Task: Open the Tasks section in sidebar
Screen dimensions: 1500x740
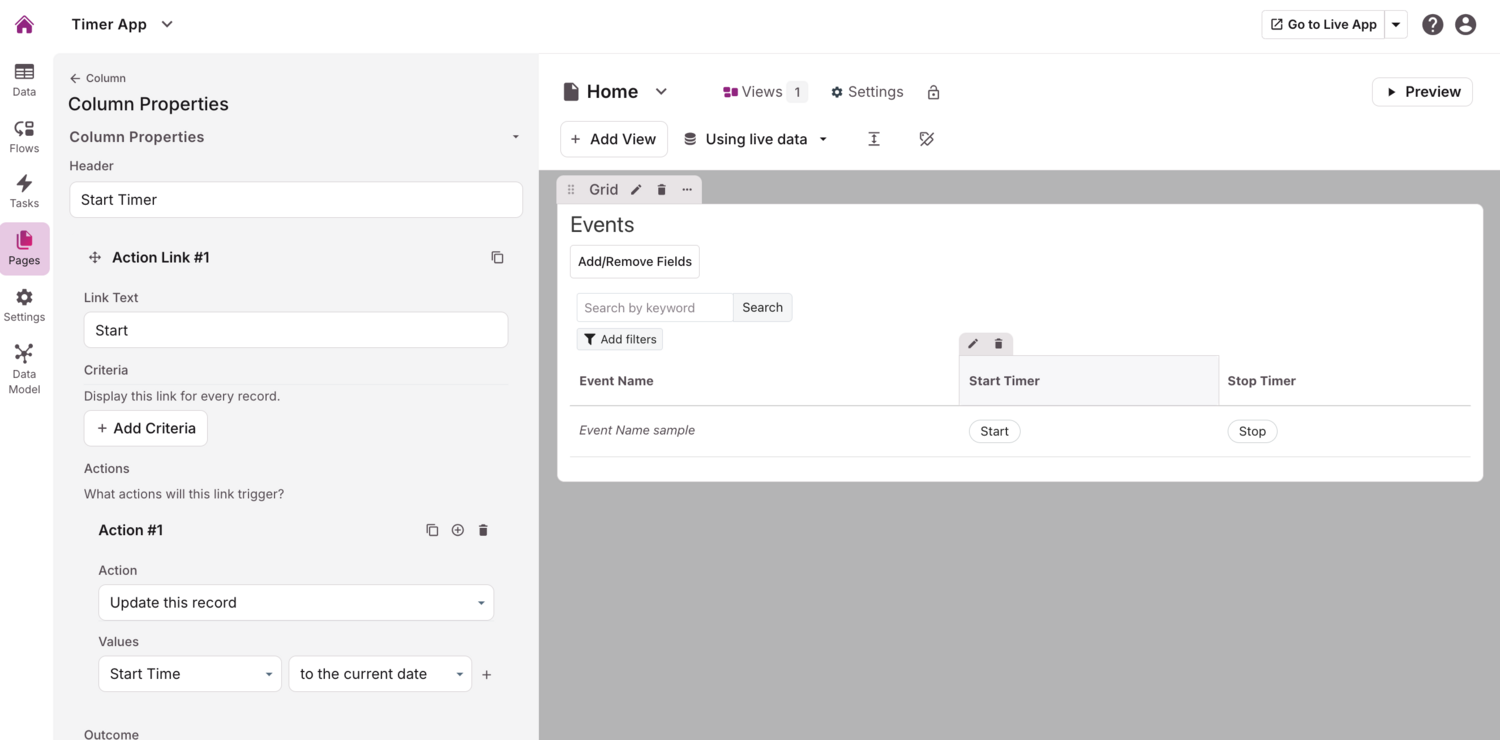Action: (x=24, y=192)
